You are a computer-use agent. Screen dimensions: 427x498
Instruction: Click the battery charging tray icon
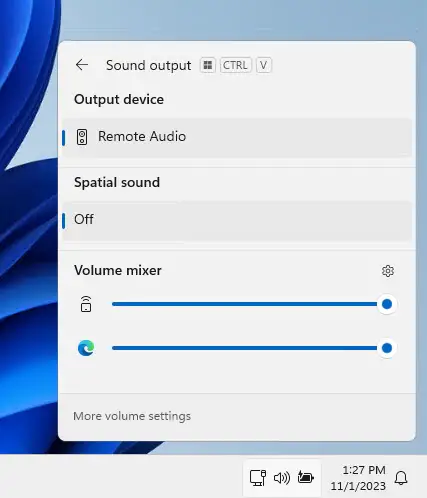click(306, 477)
